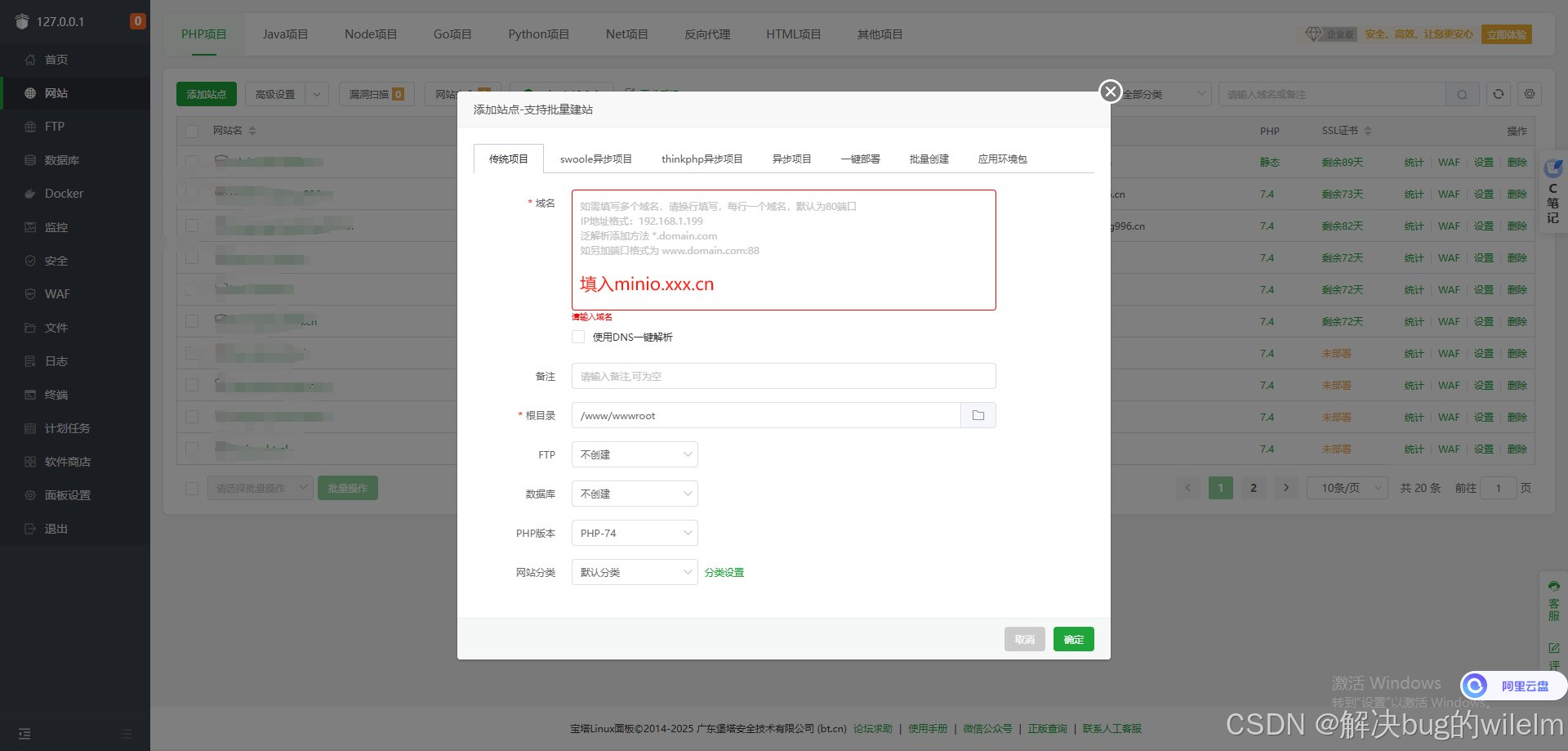Click the 分类设置 link
This screenshot has height=751, width=1568.
724,572
